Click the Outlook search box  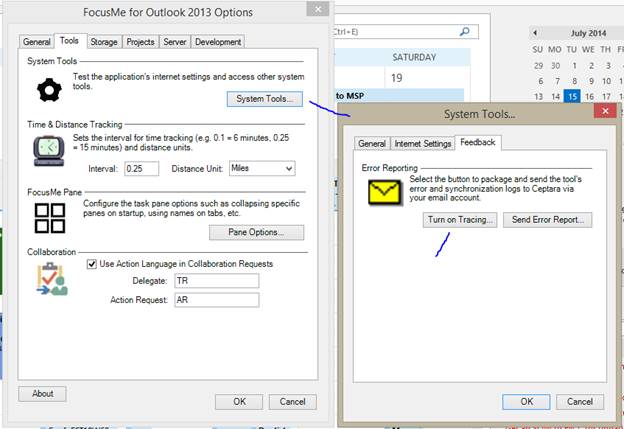tap(405, 32)
